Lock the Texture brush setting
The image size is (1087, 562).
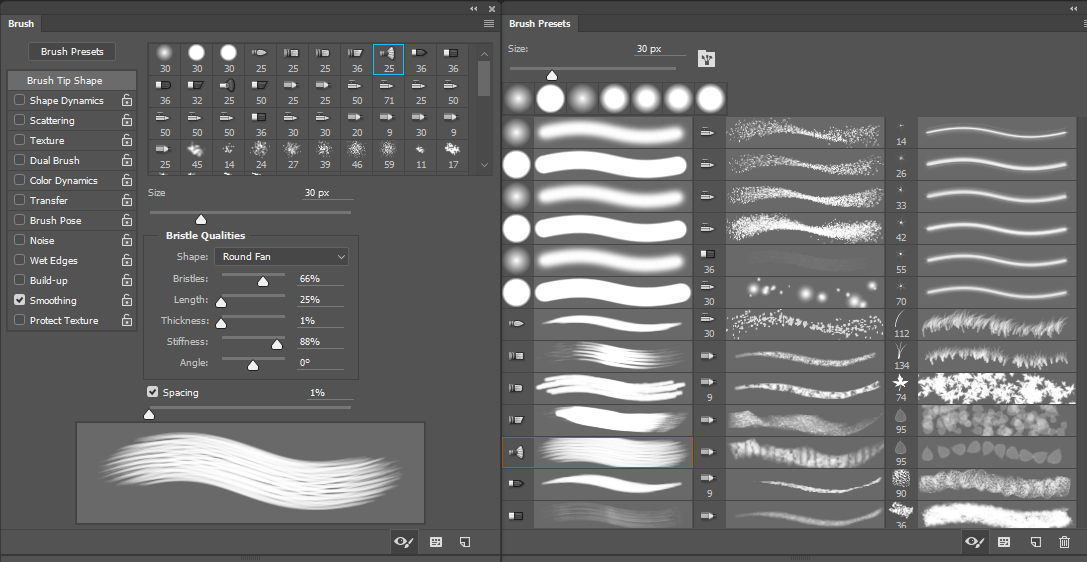coord(127,141)
